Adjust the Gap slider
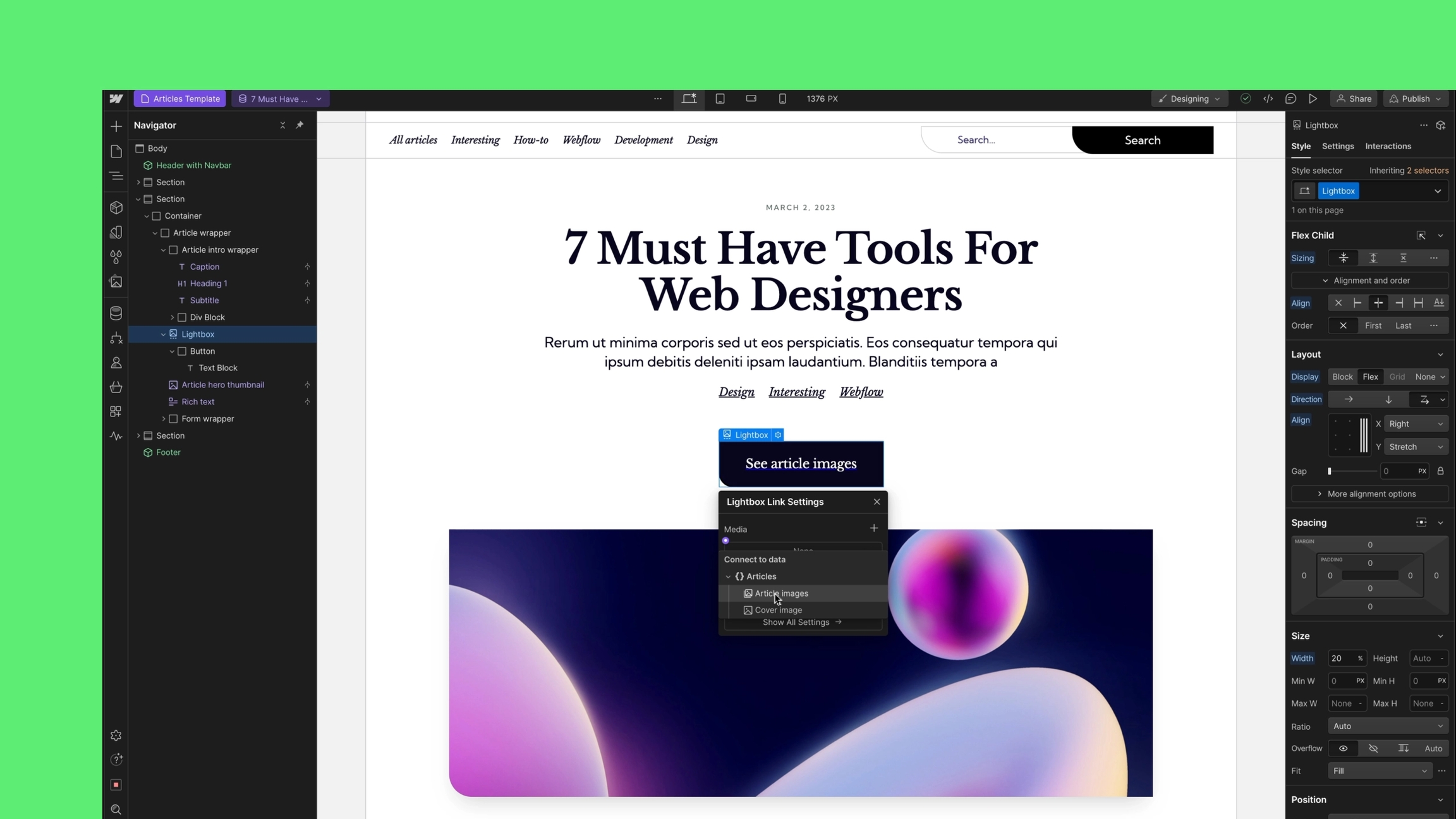This screenshot has height=819, width=1456. click(1330, 471)
